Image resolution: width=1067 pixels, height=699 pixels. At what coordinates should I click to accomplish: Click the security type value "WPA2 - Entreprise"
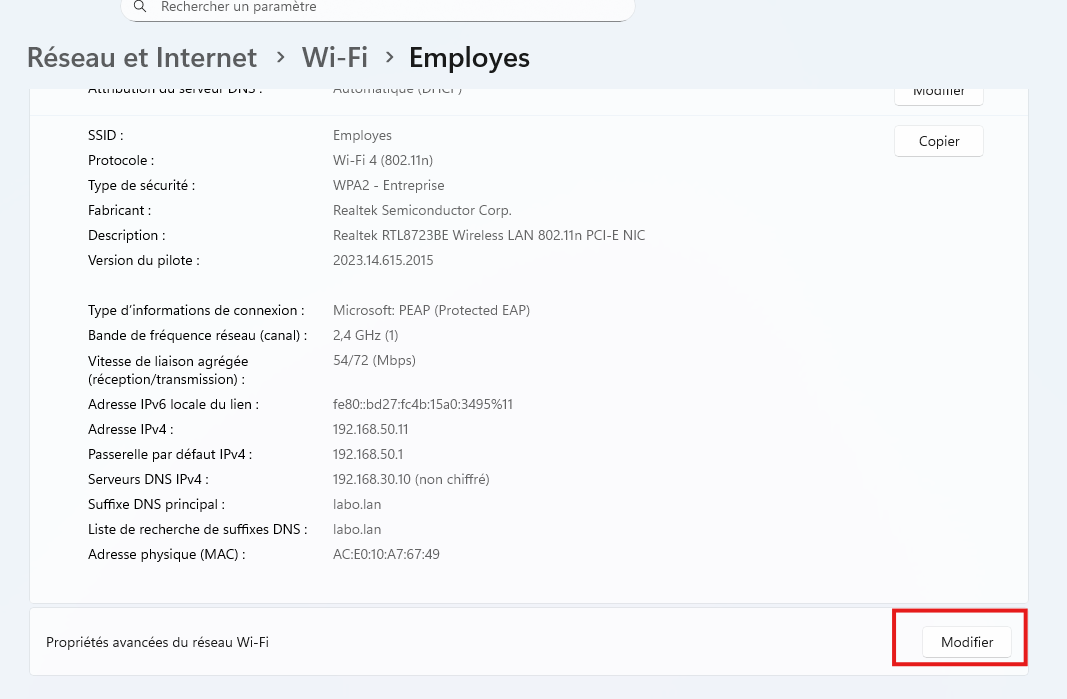388,185
